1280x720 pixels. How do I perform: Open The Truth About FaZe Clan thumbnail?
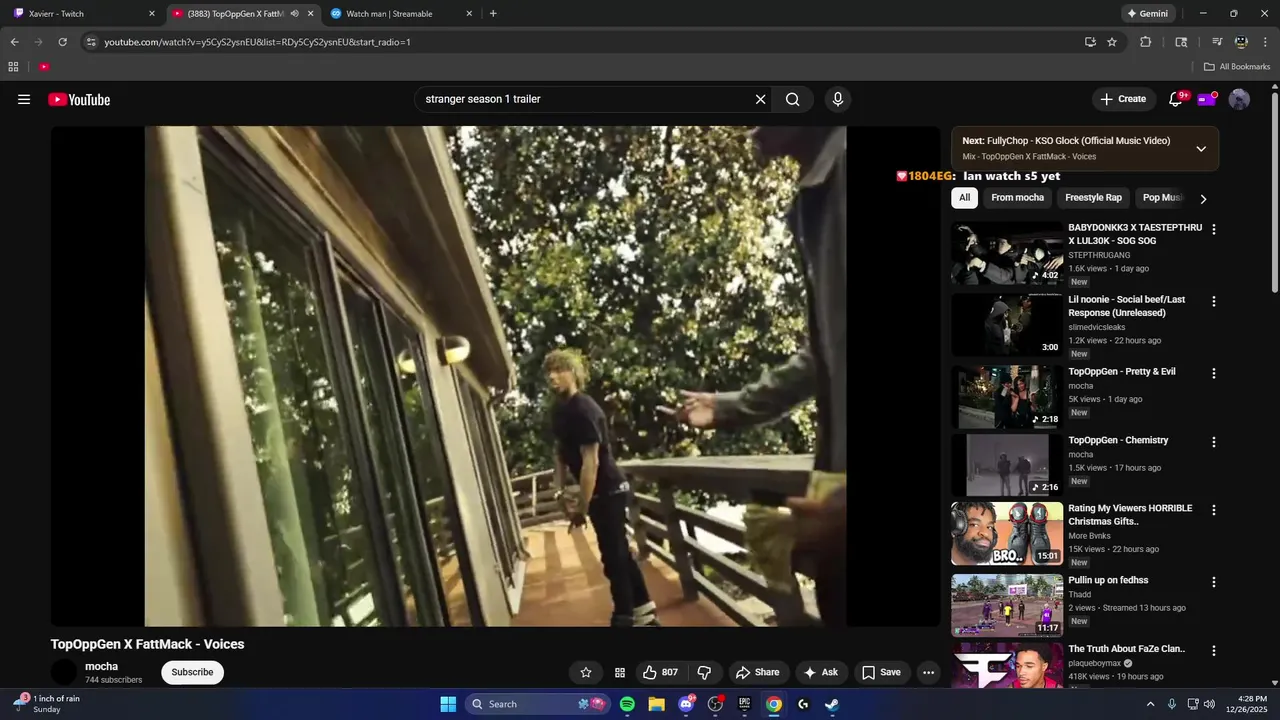1006,666
